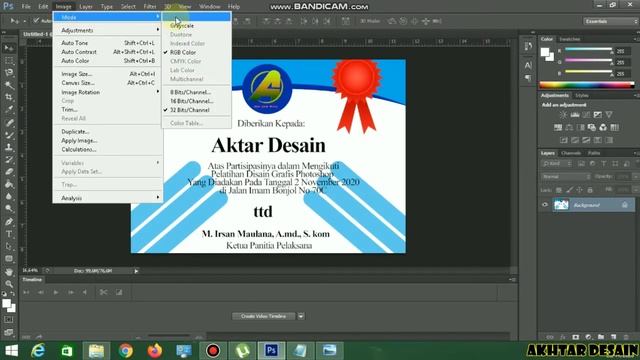This screenshot has height=360, width=640.
Task: Select the Hand tool
Action: click(9, 271)
